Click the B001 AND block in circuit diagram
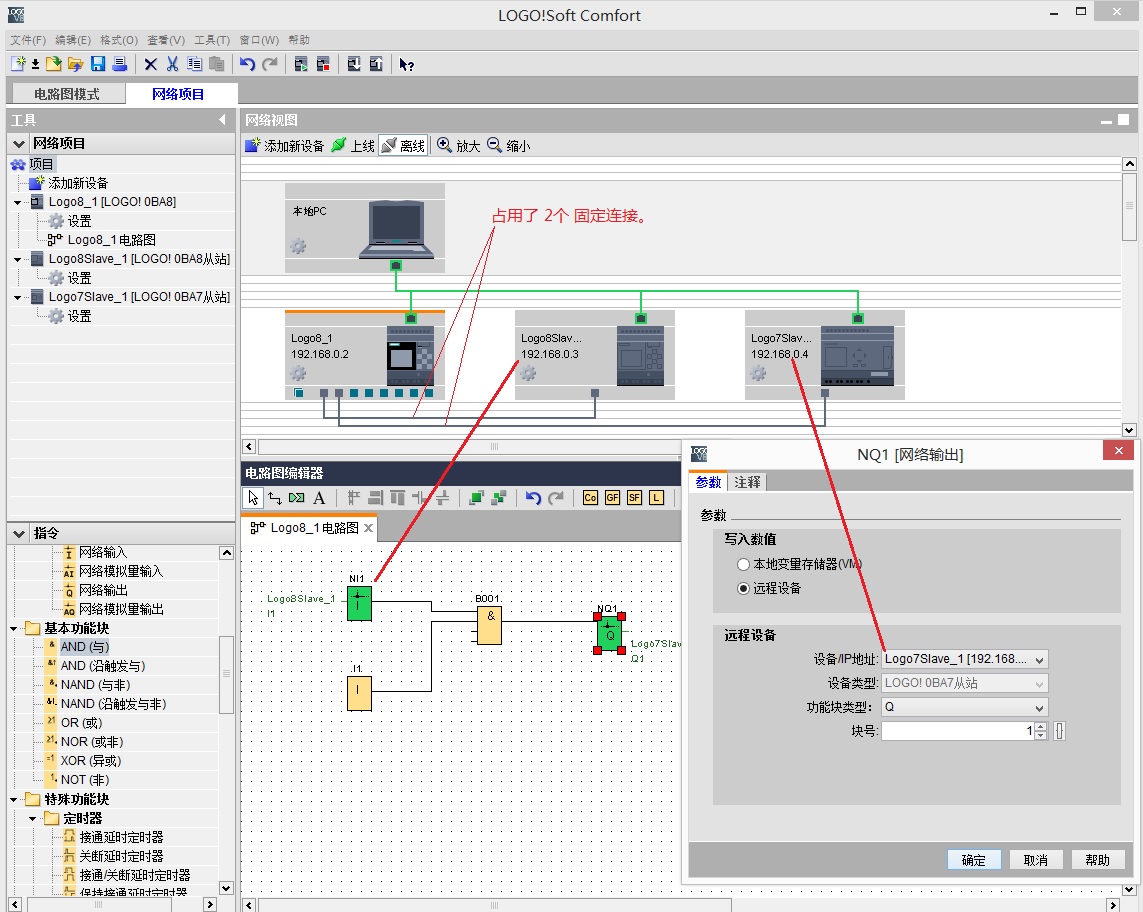This screenshot has width=1143, height=912. [x=490, y=626]
